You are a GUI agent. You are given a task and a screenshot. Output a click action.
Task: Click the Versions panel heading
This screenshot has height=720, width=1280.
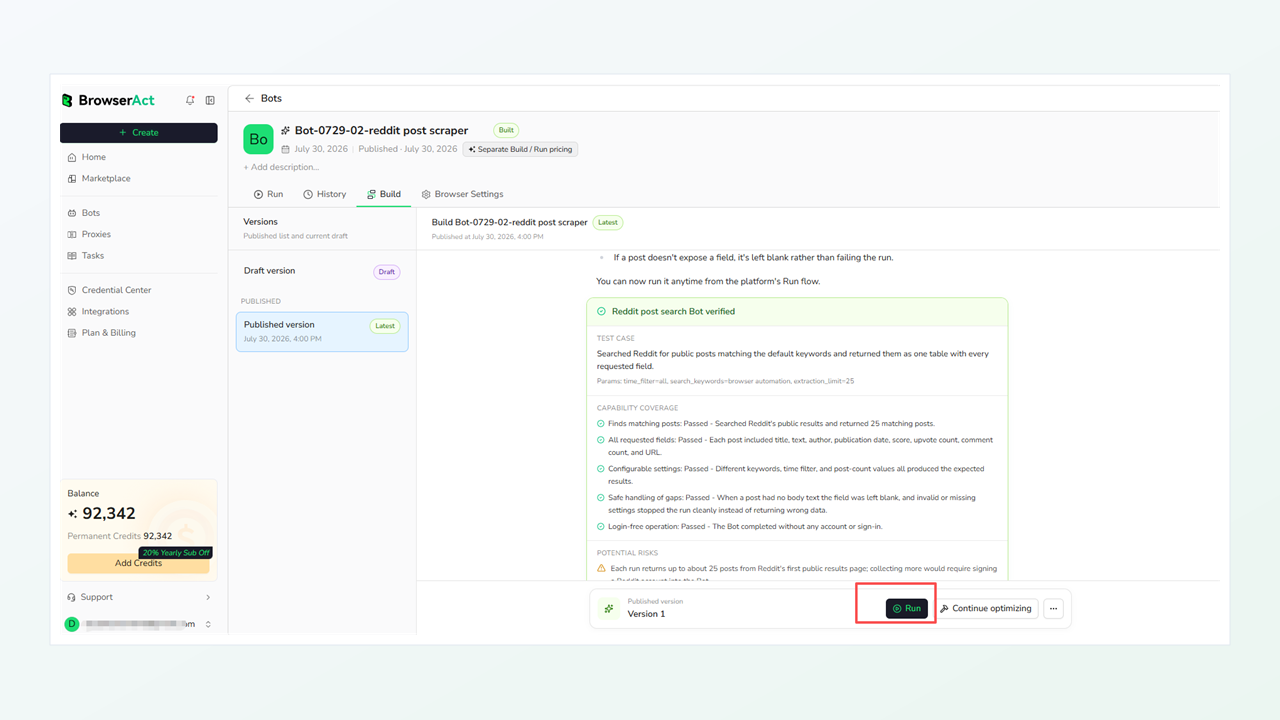(261, 222)
